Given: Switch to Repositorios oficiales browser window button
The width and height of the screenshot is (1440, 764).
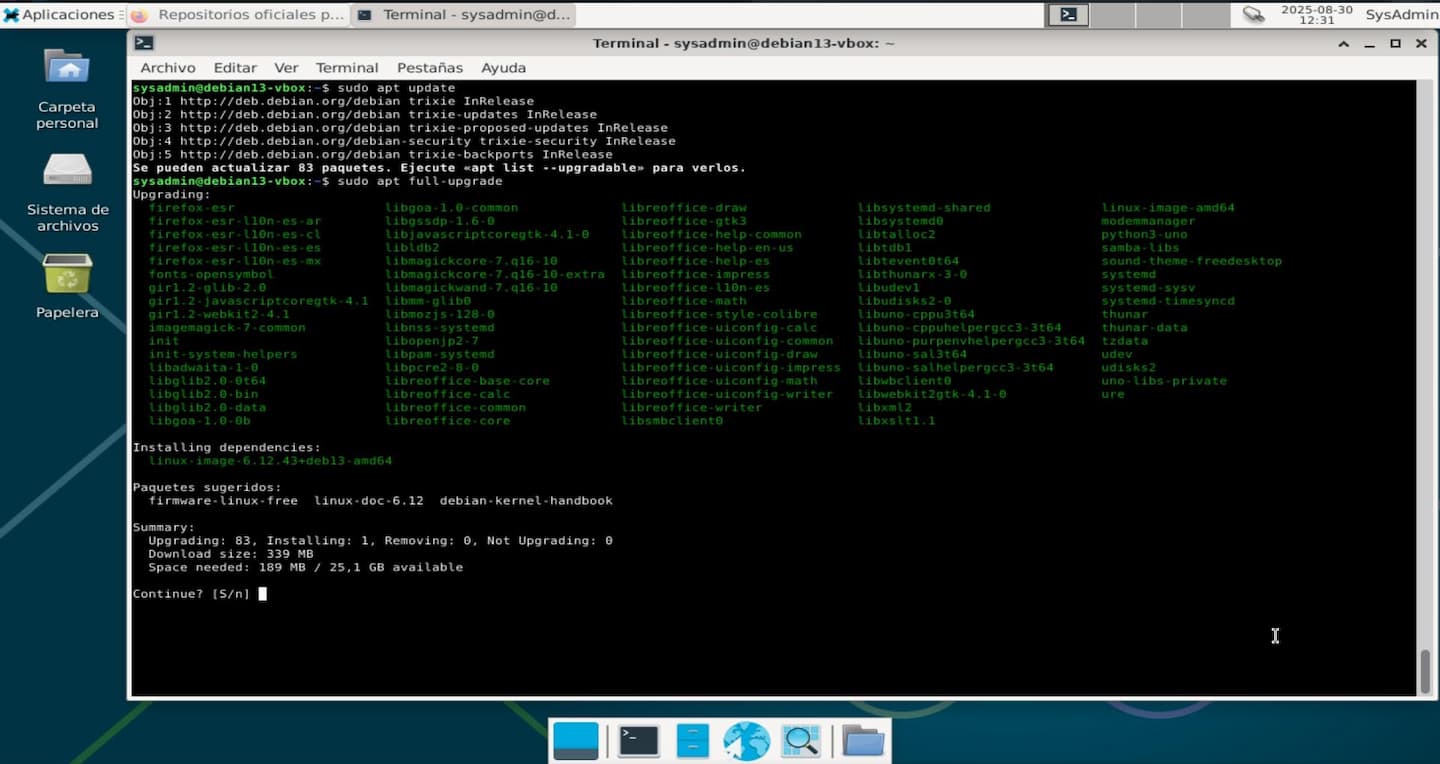Looking at the screenshot, I should coord(238,15).
